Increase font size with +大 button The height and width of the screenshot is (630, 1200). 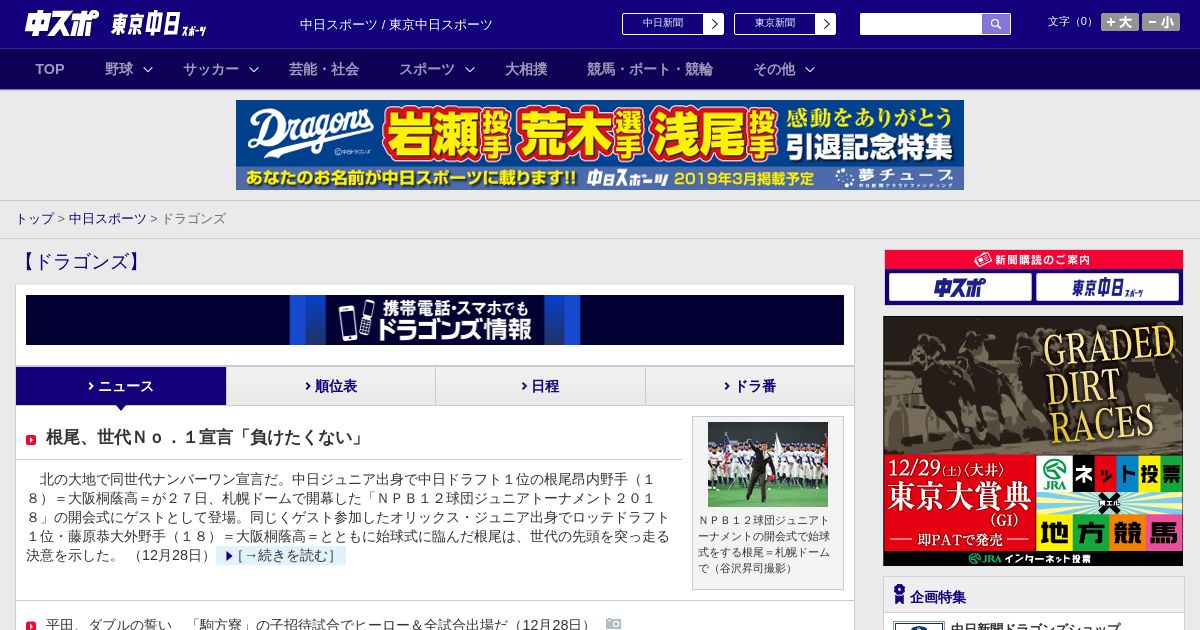[x=1120, y=22]
